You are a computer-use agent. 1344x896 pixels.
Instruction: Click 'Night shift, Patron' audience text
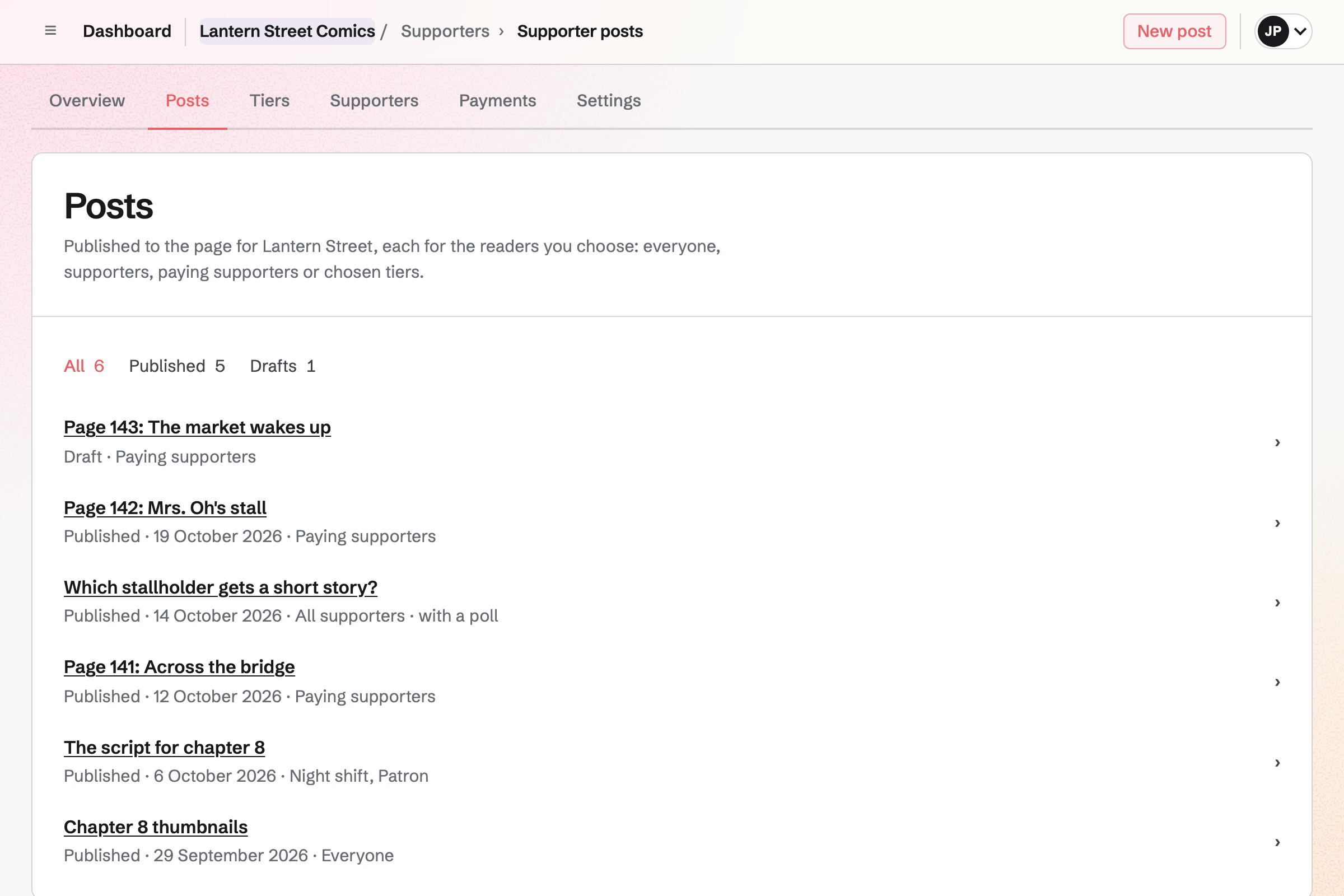[x=359, y=776]
